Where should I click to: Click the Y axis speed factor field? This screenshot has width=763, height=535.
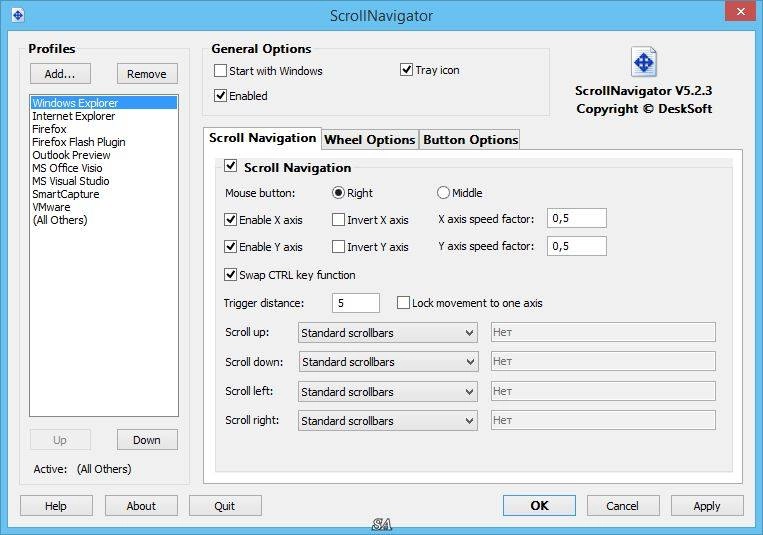[577, 246]
